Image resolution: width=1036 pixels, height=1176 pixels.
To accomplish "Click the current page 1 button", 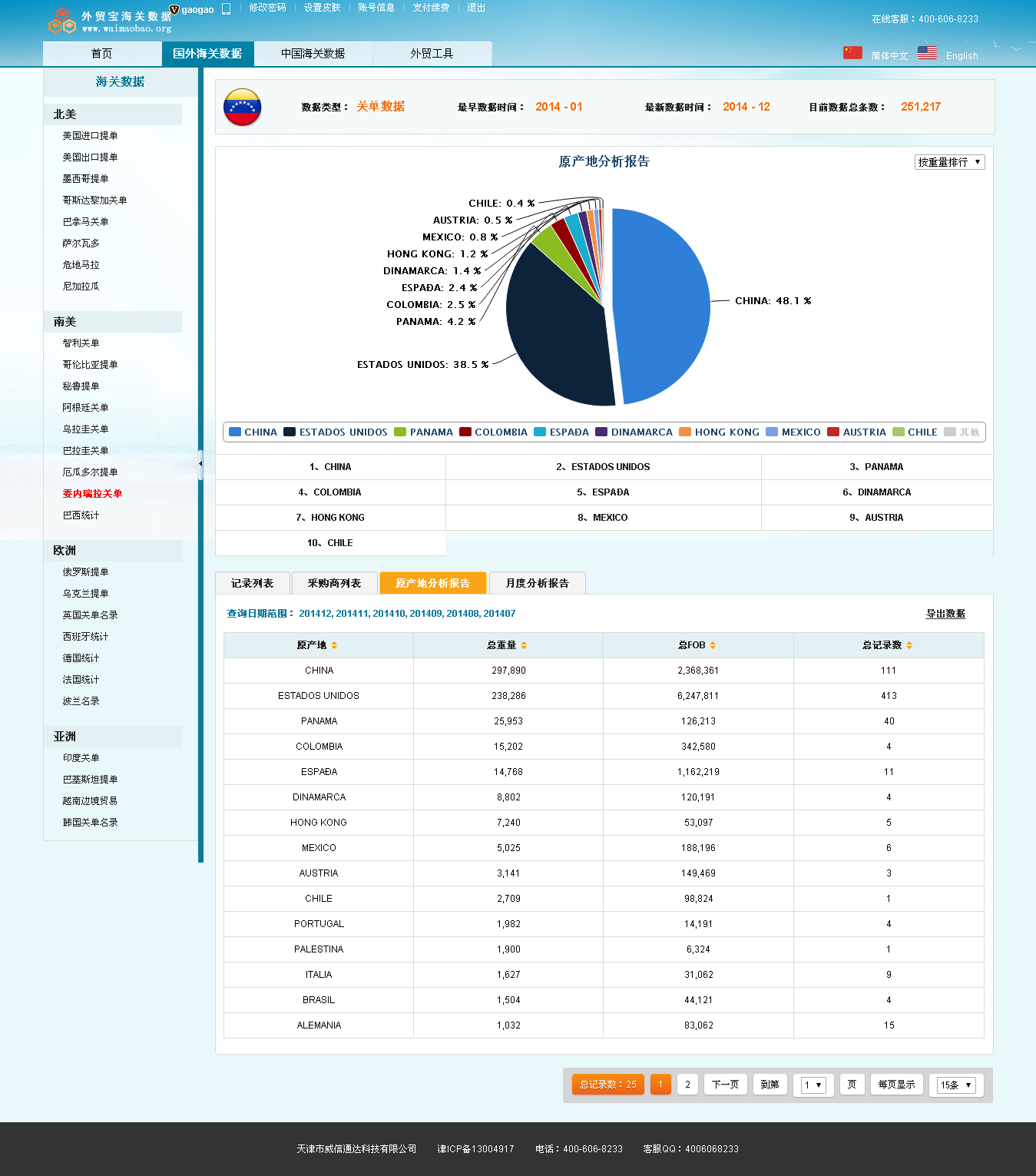I will pyautogui.click(x=660, y=1085).
